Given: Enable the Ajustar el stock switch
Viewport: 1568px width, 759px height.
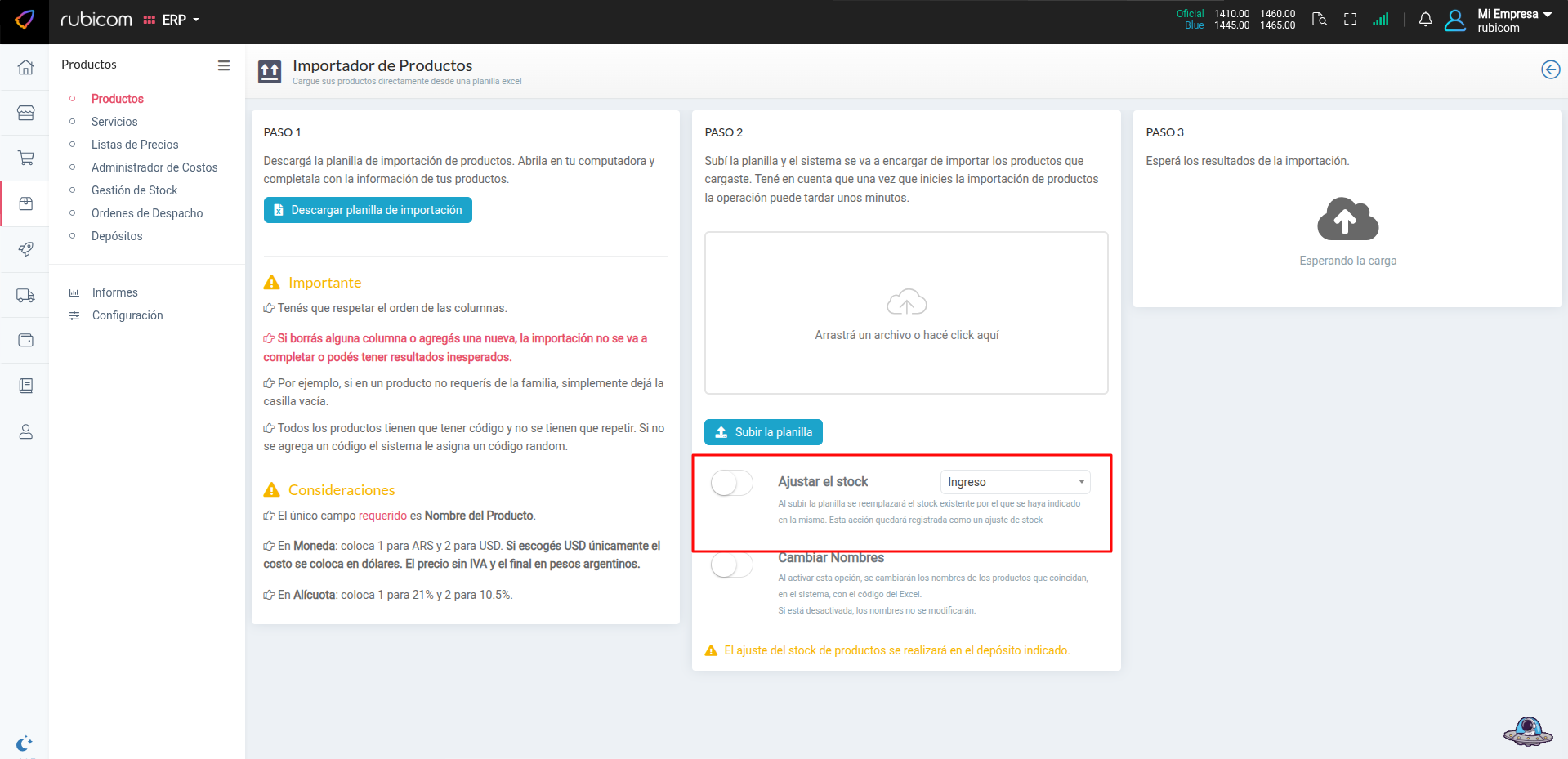Looking at the screenshot, I should coord(731,483).
